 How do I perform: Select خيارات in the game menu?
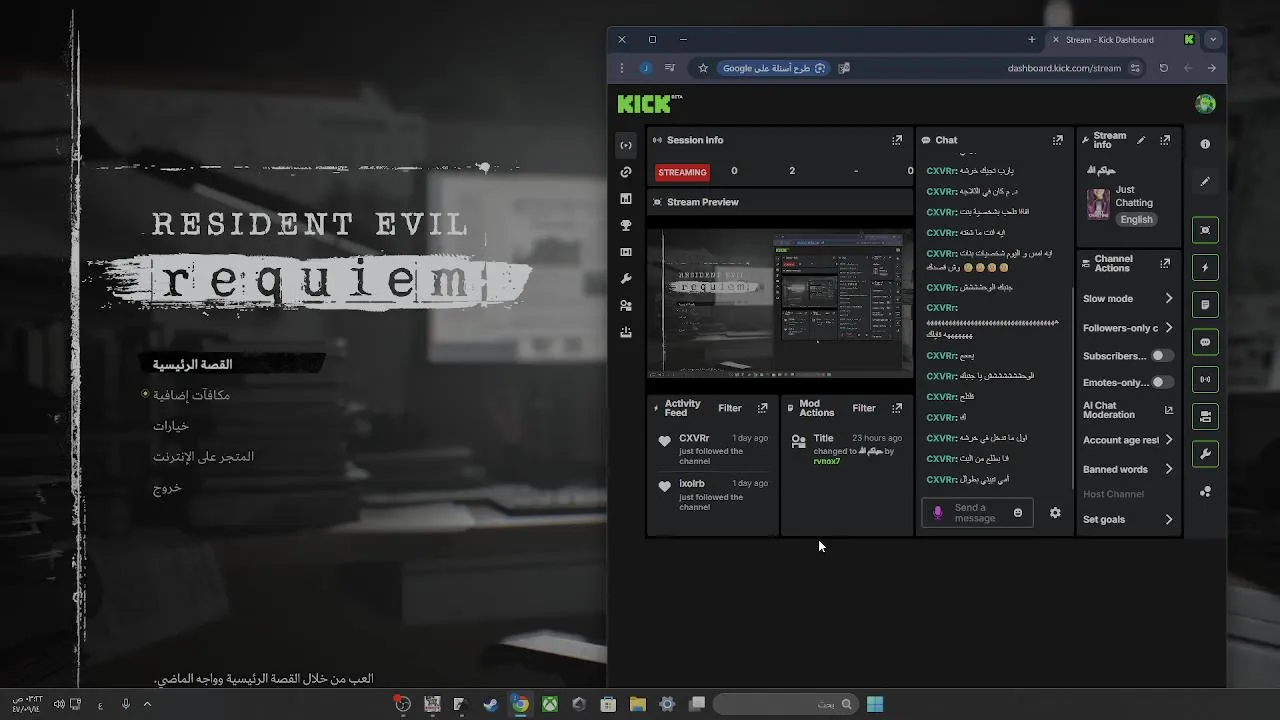click(171, 426)
